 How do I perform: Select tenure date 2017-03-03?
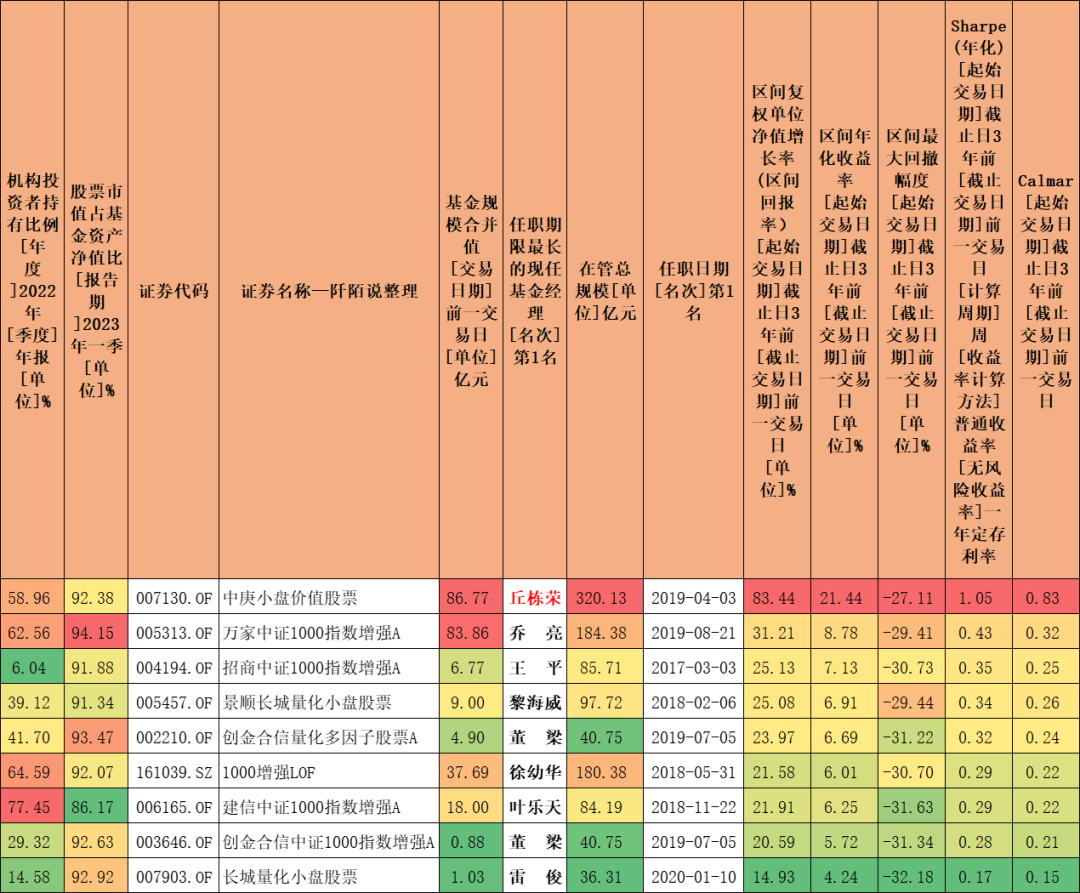pos(694,668)
